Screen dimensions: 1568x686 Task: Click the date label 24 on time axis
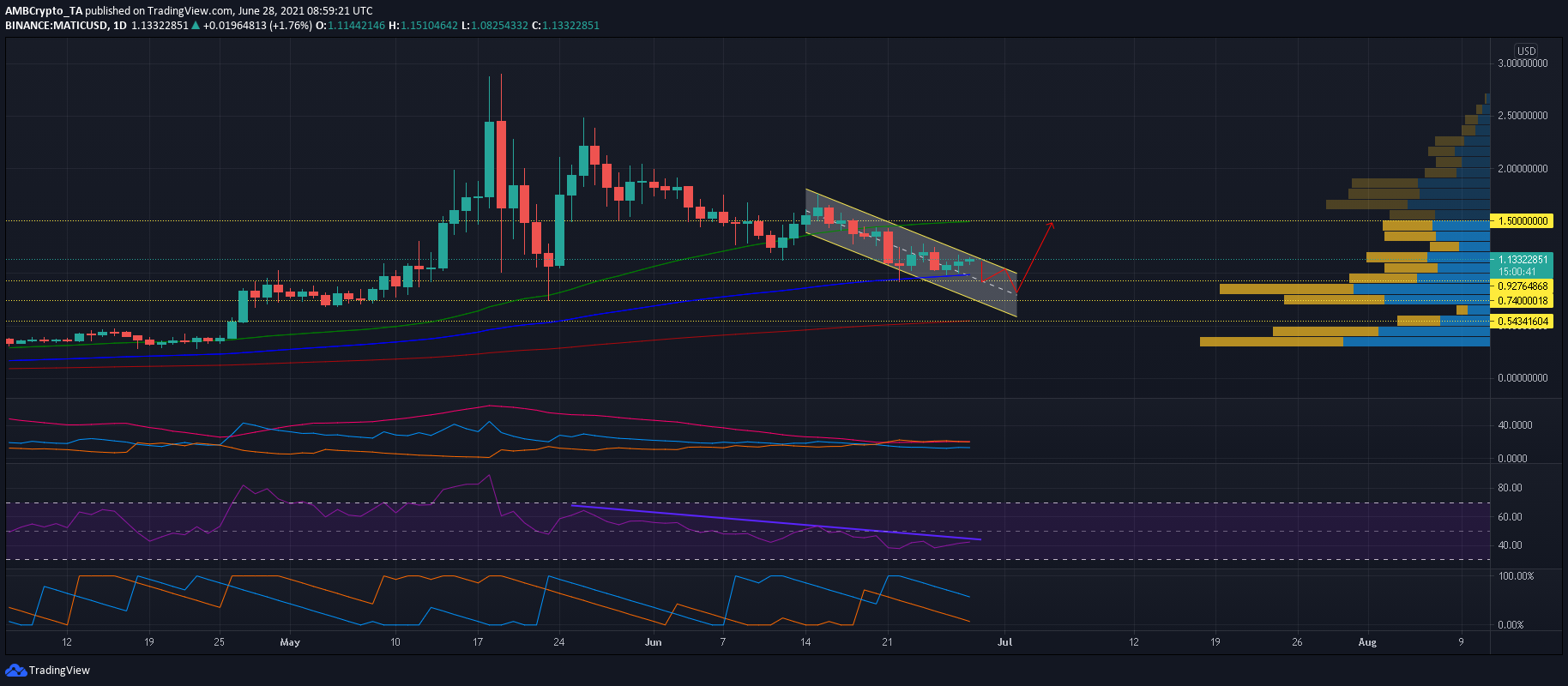tap(559, 642)
